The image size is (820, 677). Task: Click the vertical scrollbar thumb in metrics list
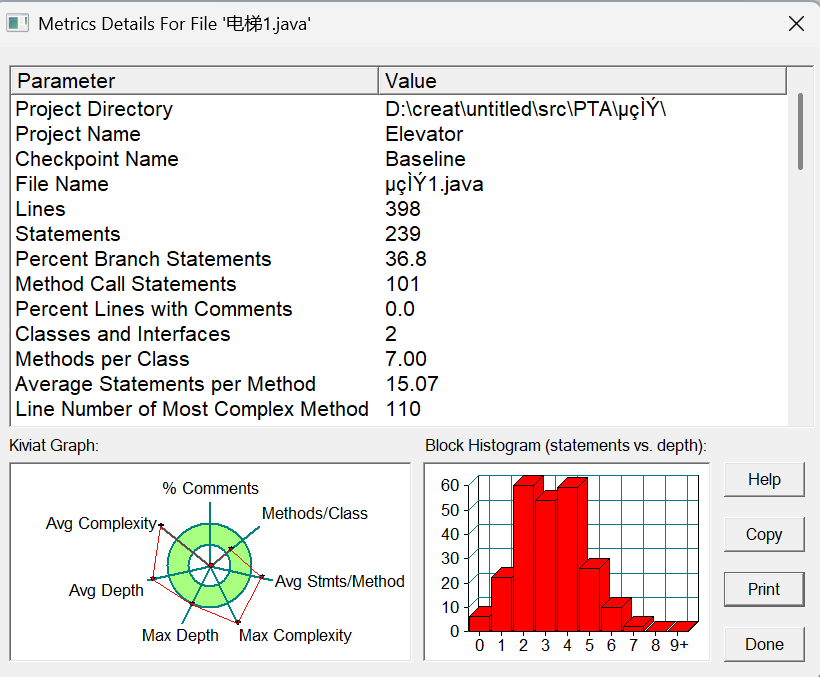[800, 132]
